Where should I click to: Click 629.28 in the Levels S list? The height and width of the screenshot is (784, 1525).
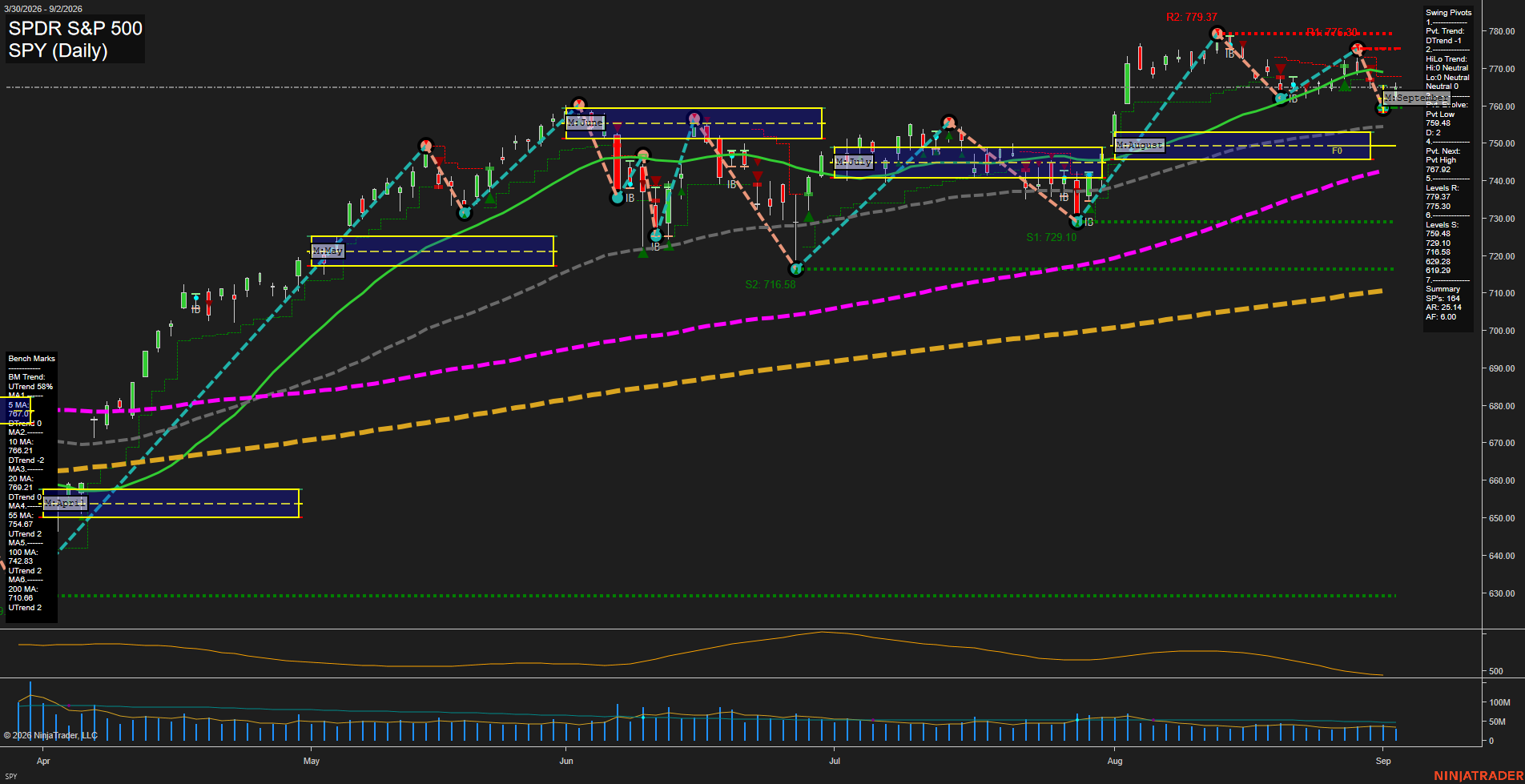1438,262
